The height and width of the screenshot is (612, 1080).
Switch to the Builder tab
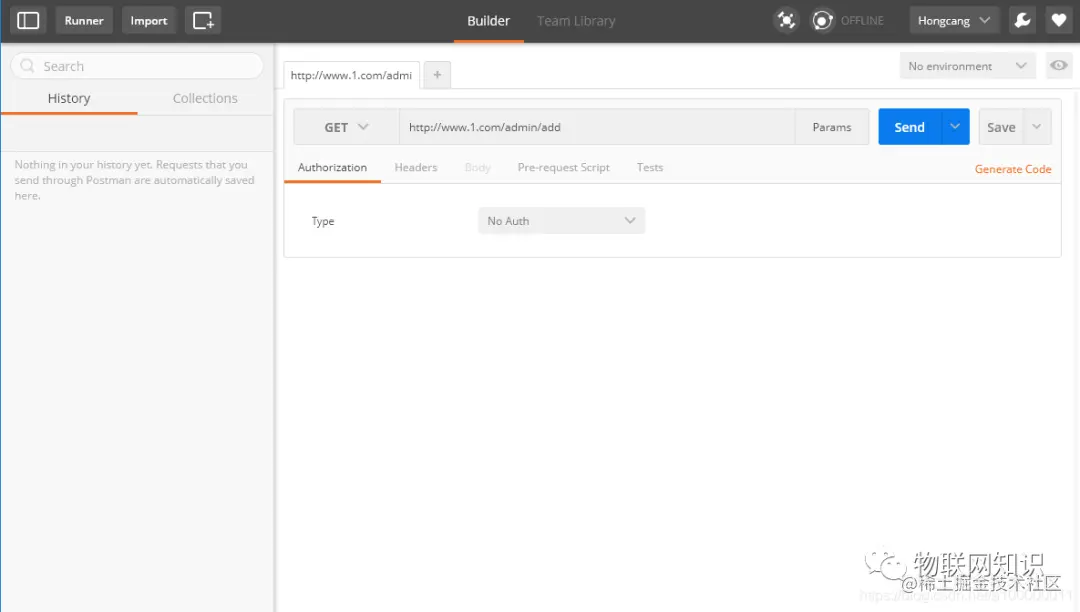pyautogui.click(x=488, y=21)
